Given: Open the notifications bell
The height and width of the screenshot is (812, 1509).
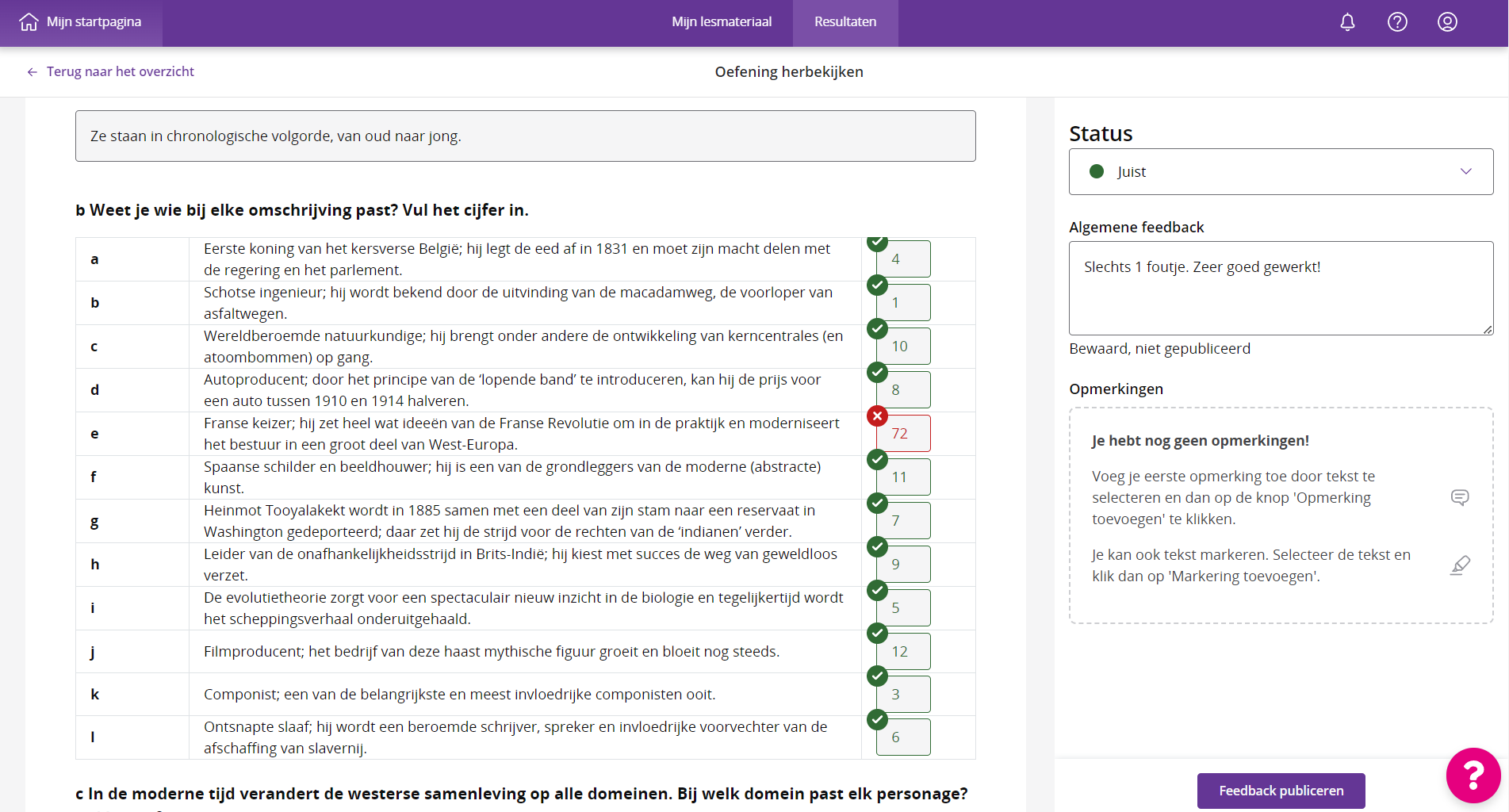Looking at the screenshot, I should pyautogui.click(x=1347, y=22).
